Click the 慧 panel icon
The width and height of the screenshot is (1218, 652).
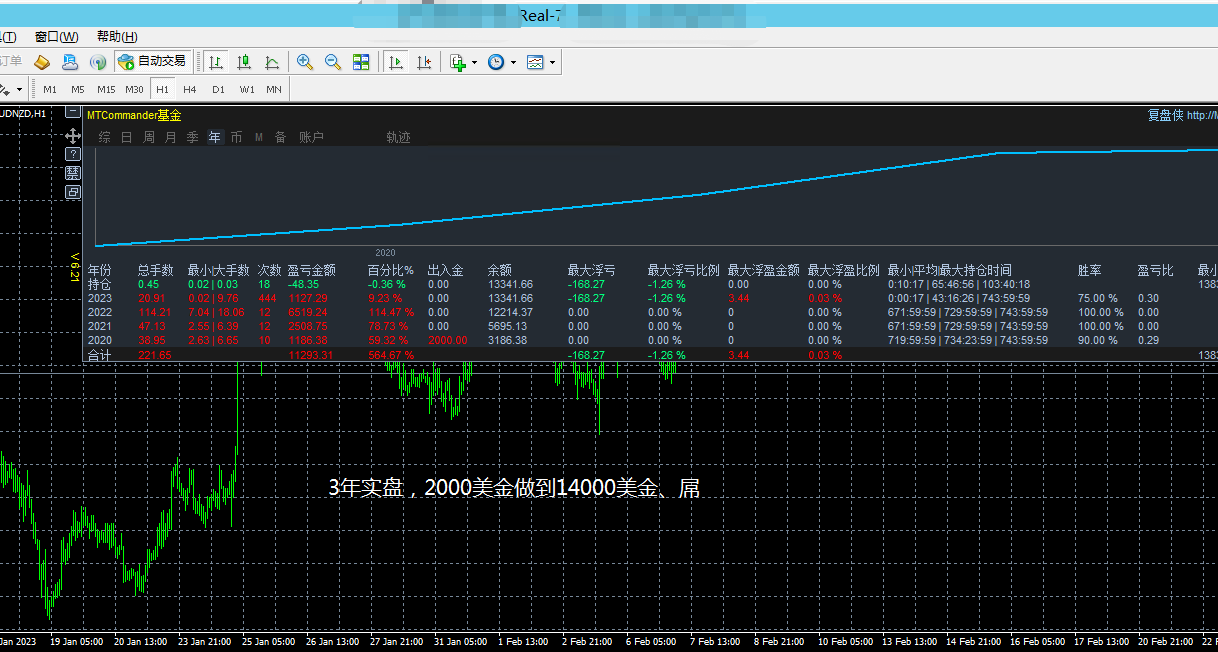[x=73, y=172]
